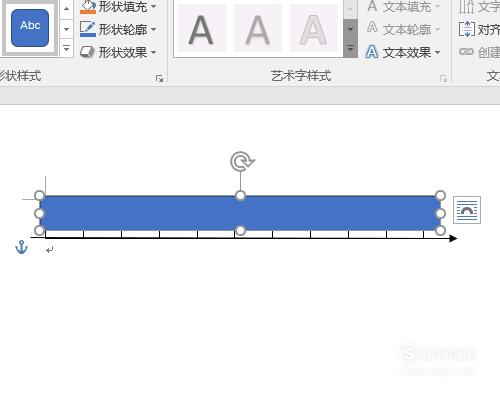Choose the medium gray WordArt A style
Viewport: 500px width, 400px height.
tap(258, 29)
